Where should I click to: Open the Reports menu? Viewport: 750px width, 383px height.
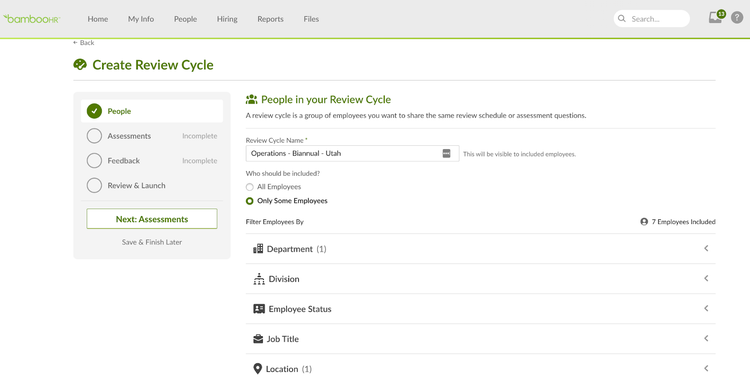click(270, 19)
